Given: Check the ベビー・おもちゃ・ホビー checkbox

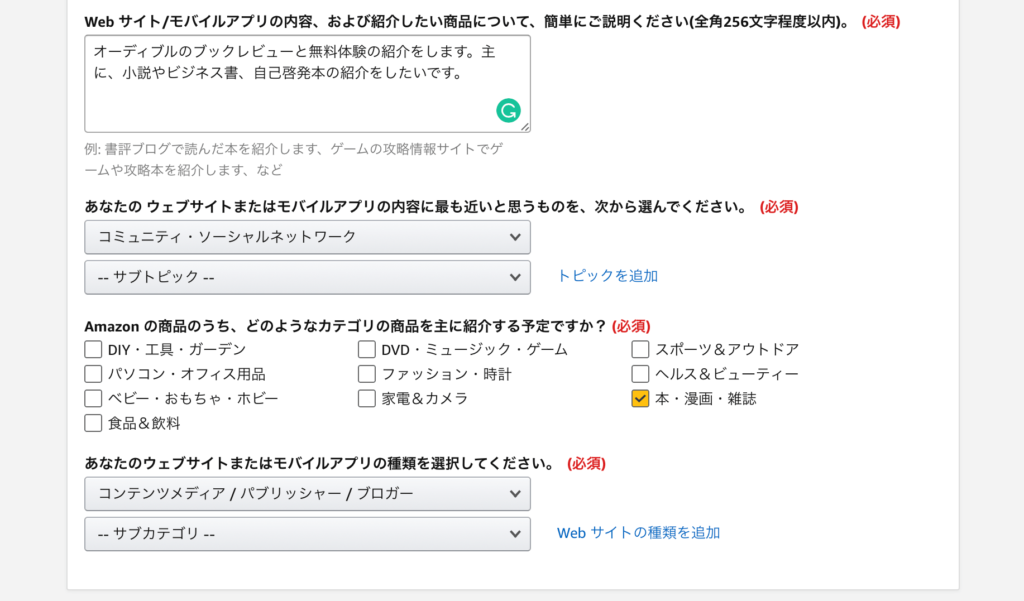Looking at the screenshot, I should (x=93, y=398).
